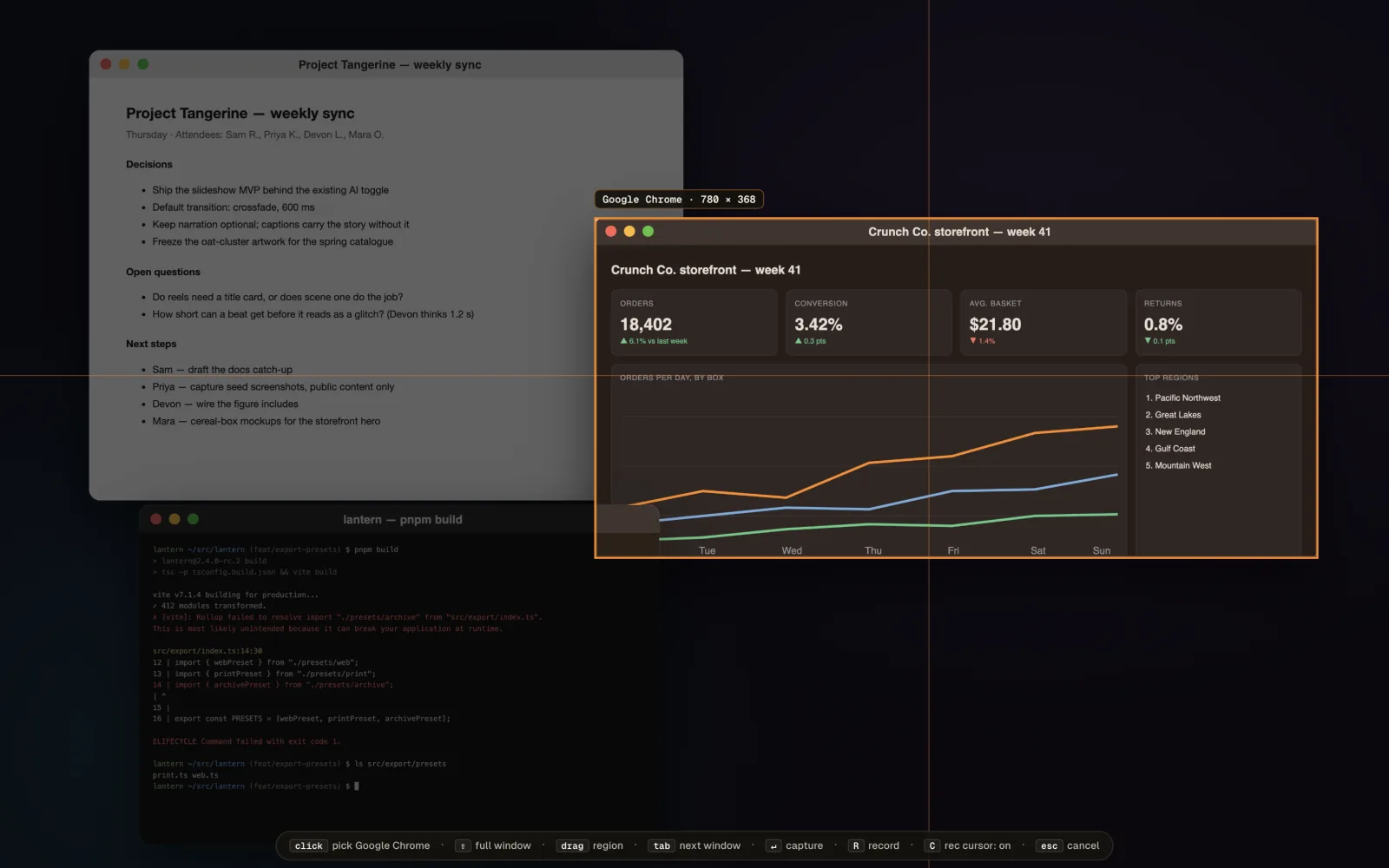This screenshot has height=868, width=1389.
Task: Maximize the Crunch Co. storefront window
Action: coord(648,232)
